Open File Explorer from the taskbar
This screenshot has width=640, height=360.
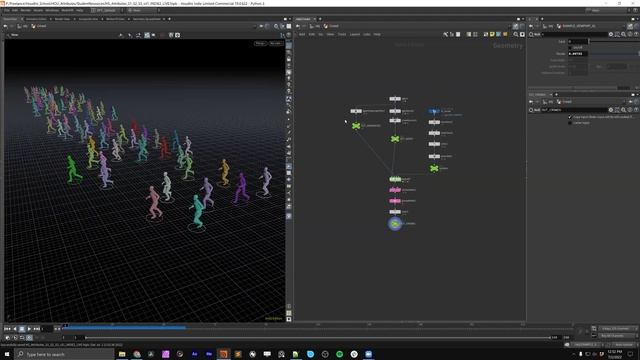122,354
